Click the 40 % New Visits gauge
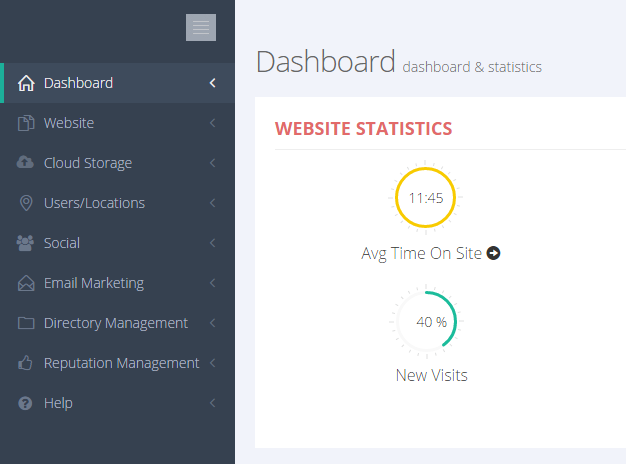The image size is (626, 464). pos(426,321)
